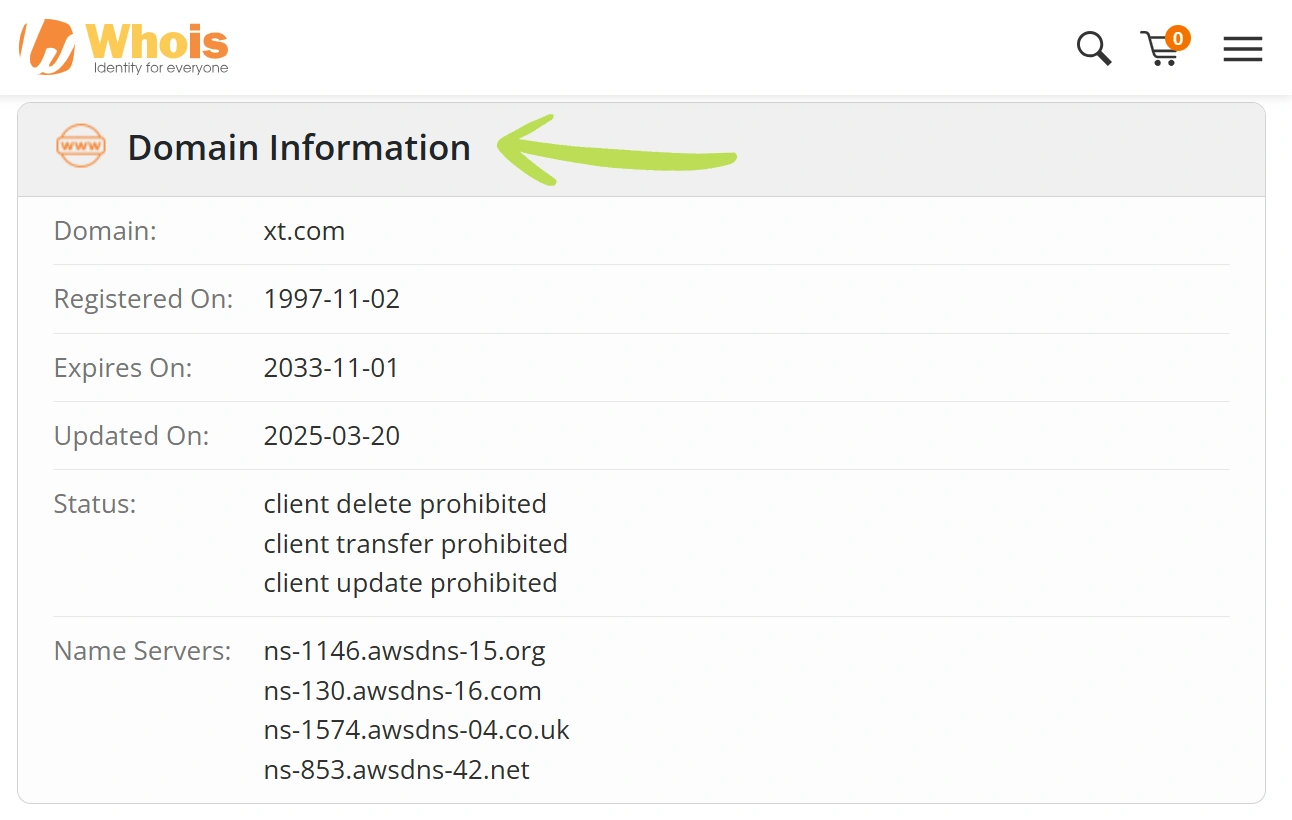This screenshot has width=1292, height=820.
Task: Click the Domain Information heading
Action: click(x=299, y=147)
